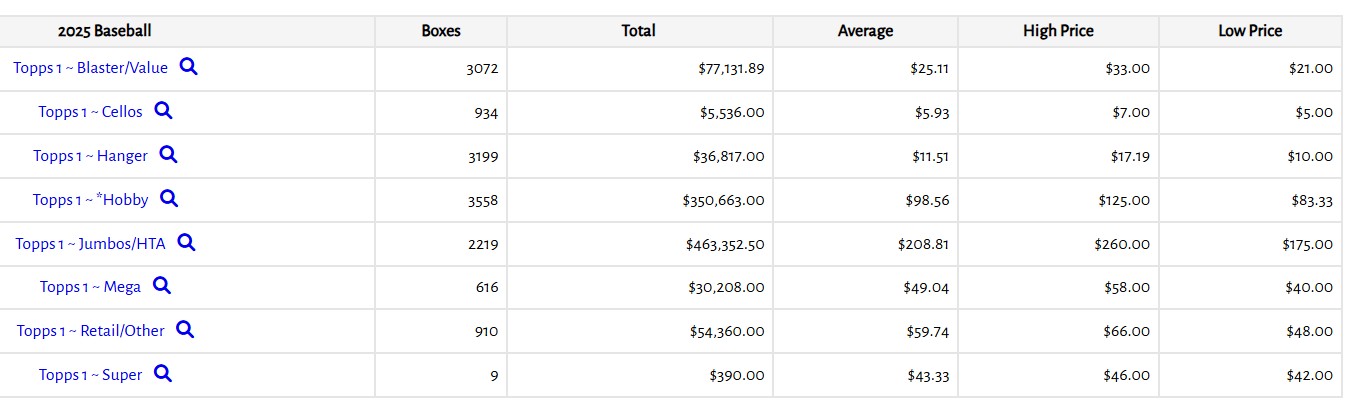
Task: Click magnifier icon for Retail/Other row
Action: tap(185, 330)
